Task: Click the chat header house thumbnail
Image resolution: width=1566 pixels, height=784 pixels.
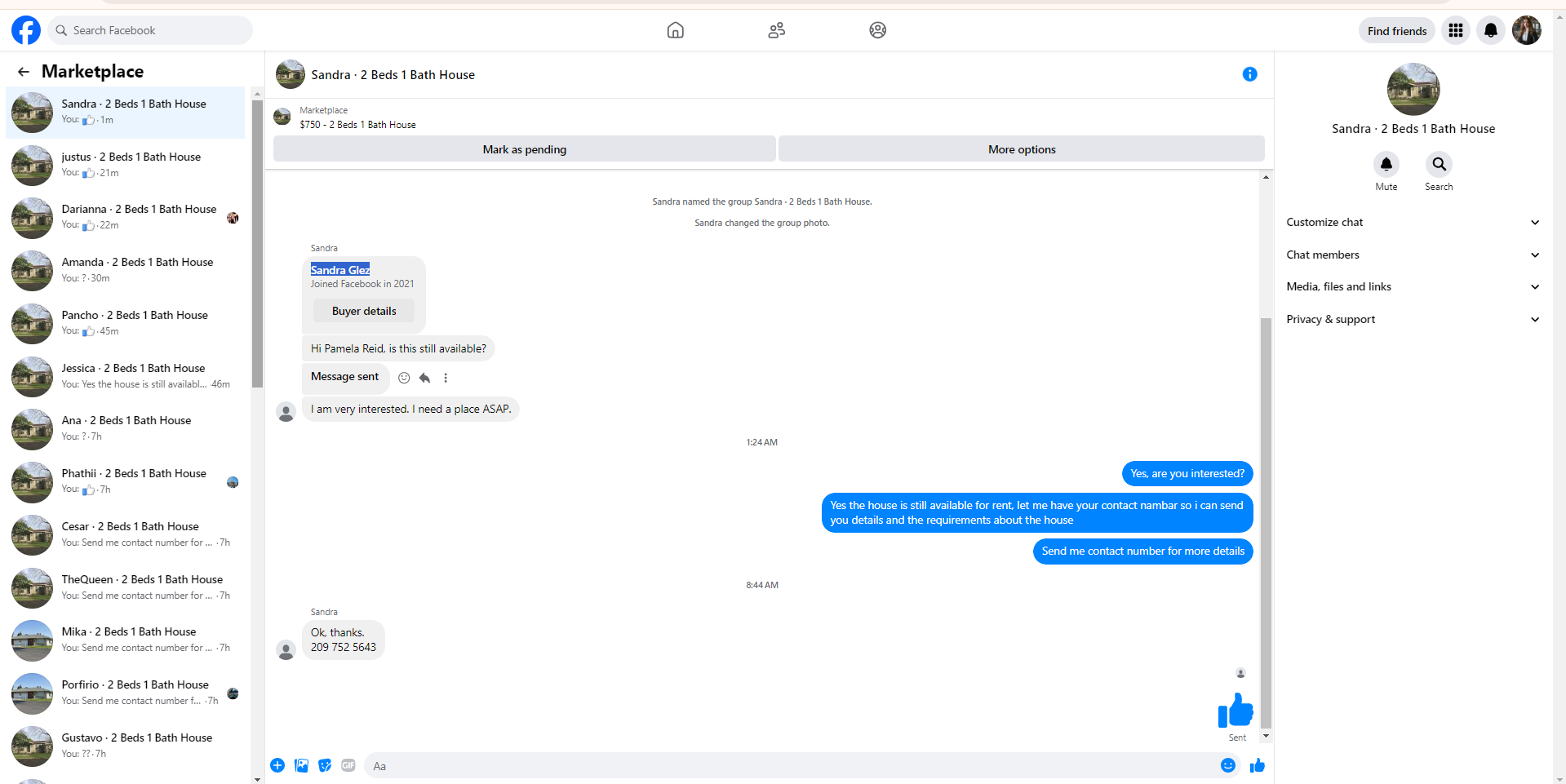Action: tap(290, 74)
